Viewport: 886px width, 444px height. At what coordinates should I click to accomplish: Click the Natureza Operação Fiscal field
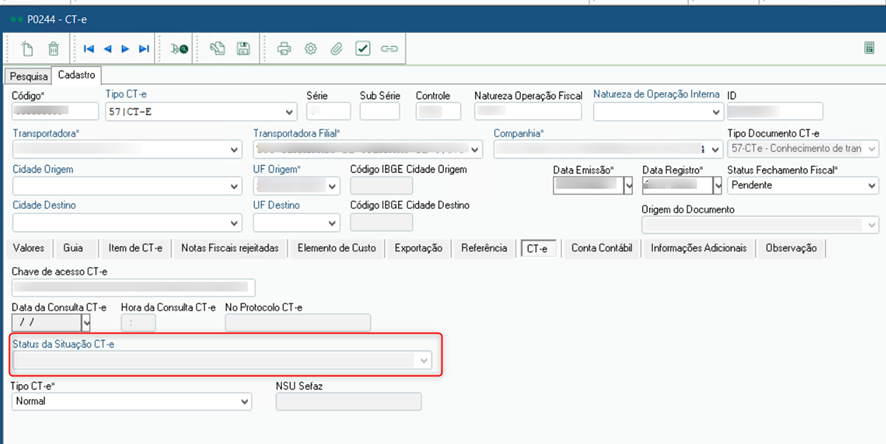[528, 111]
